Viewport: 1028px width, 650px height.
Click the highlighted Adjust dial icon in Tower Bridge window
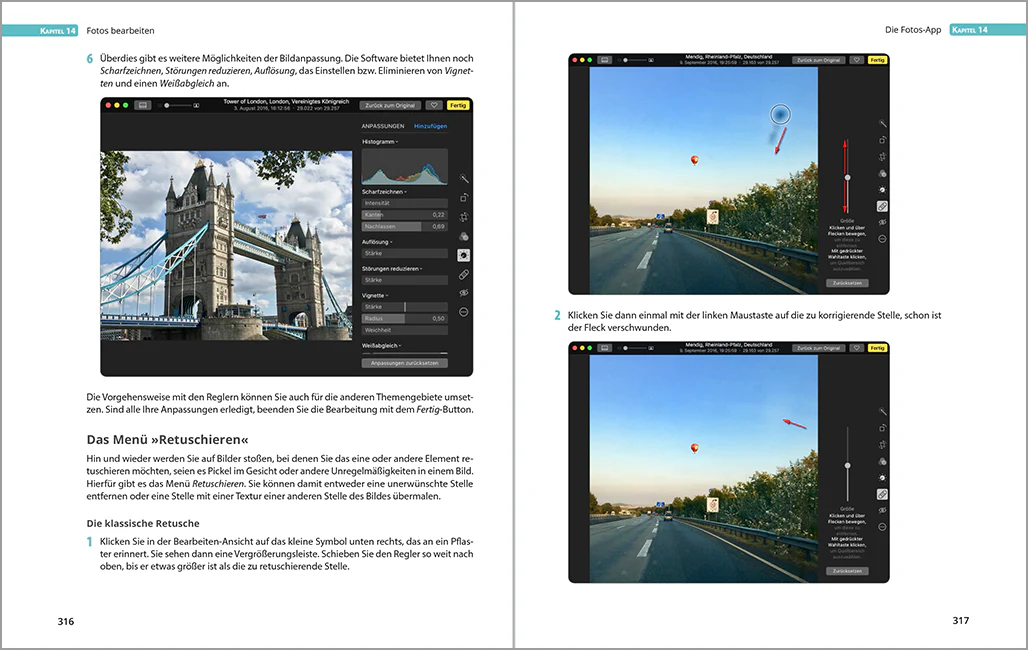coord(464,255)
